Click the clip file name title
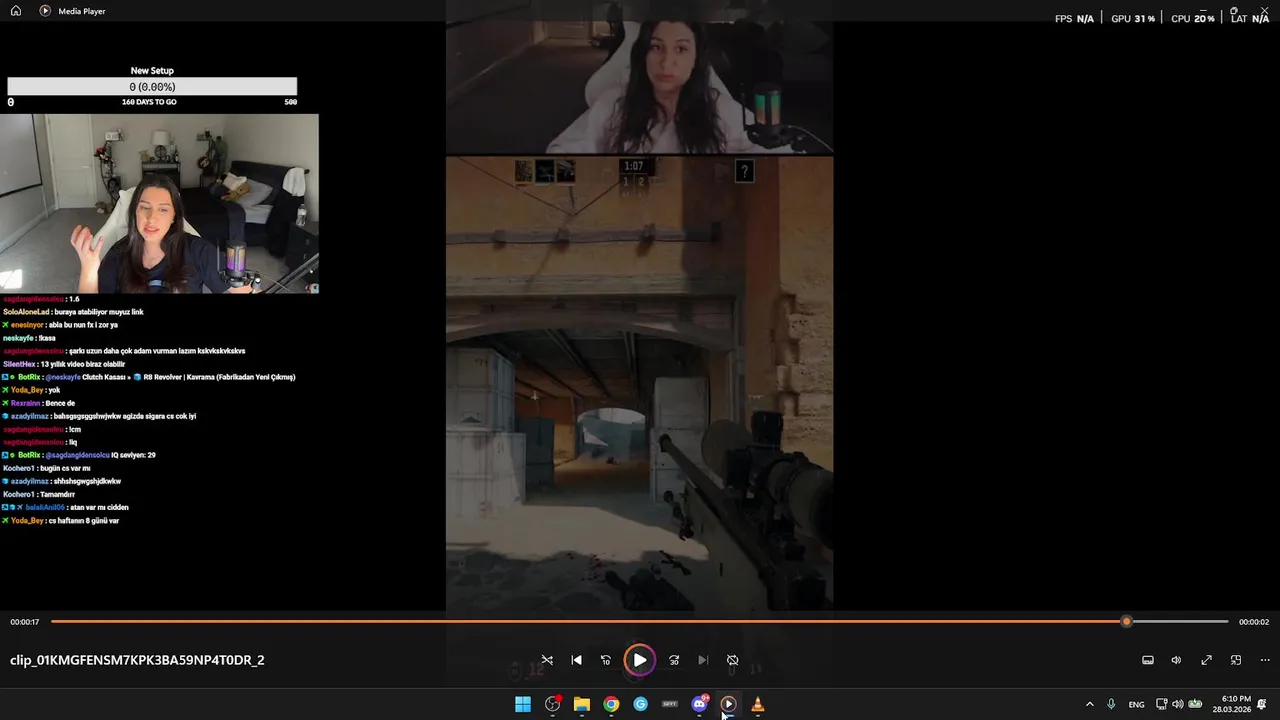1280x720 pixels. tap(137, 660)
